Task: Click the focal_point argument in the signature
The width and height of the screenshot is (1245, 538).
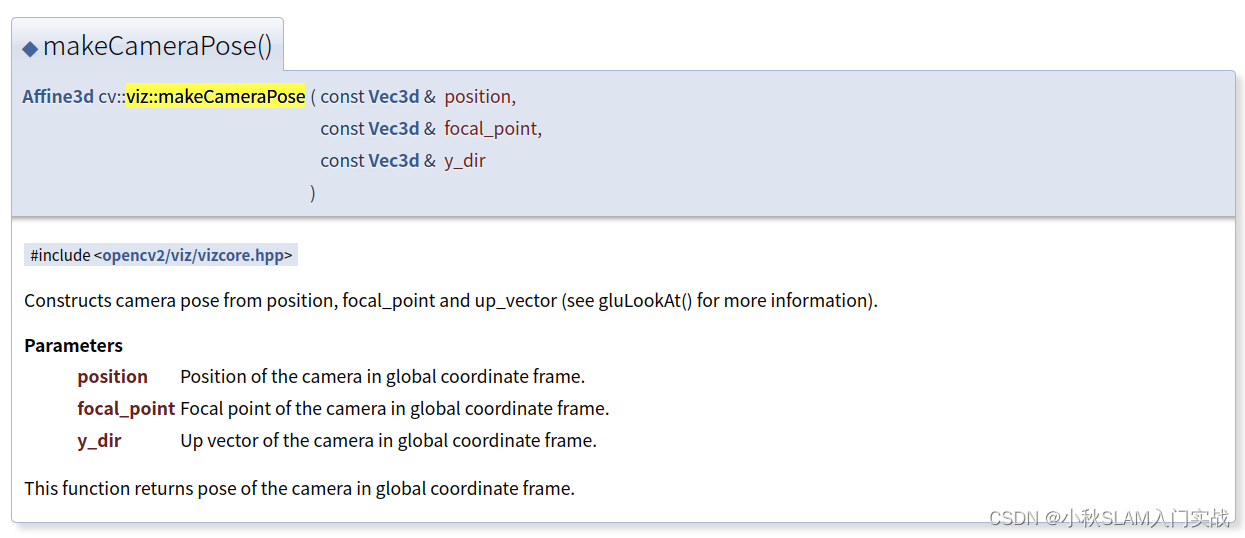Action: [x=490, y=129]
